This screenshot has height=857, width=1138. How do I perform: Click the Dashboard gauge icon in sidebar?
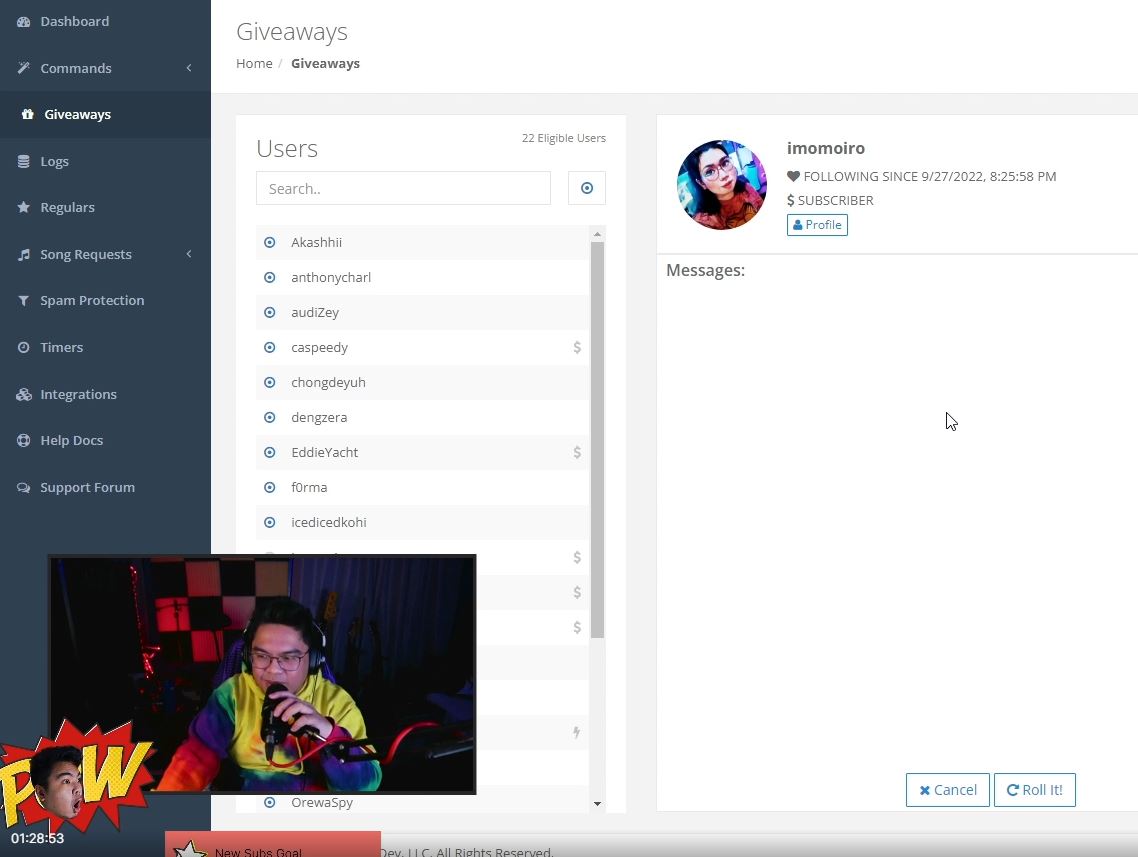24,22
